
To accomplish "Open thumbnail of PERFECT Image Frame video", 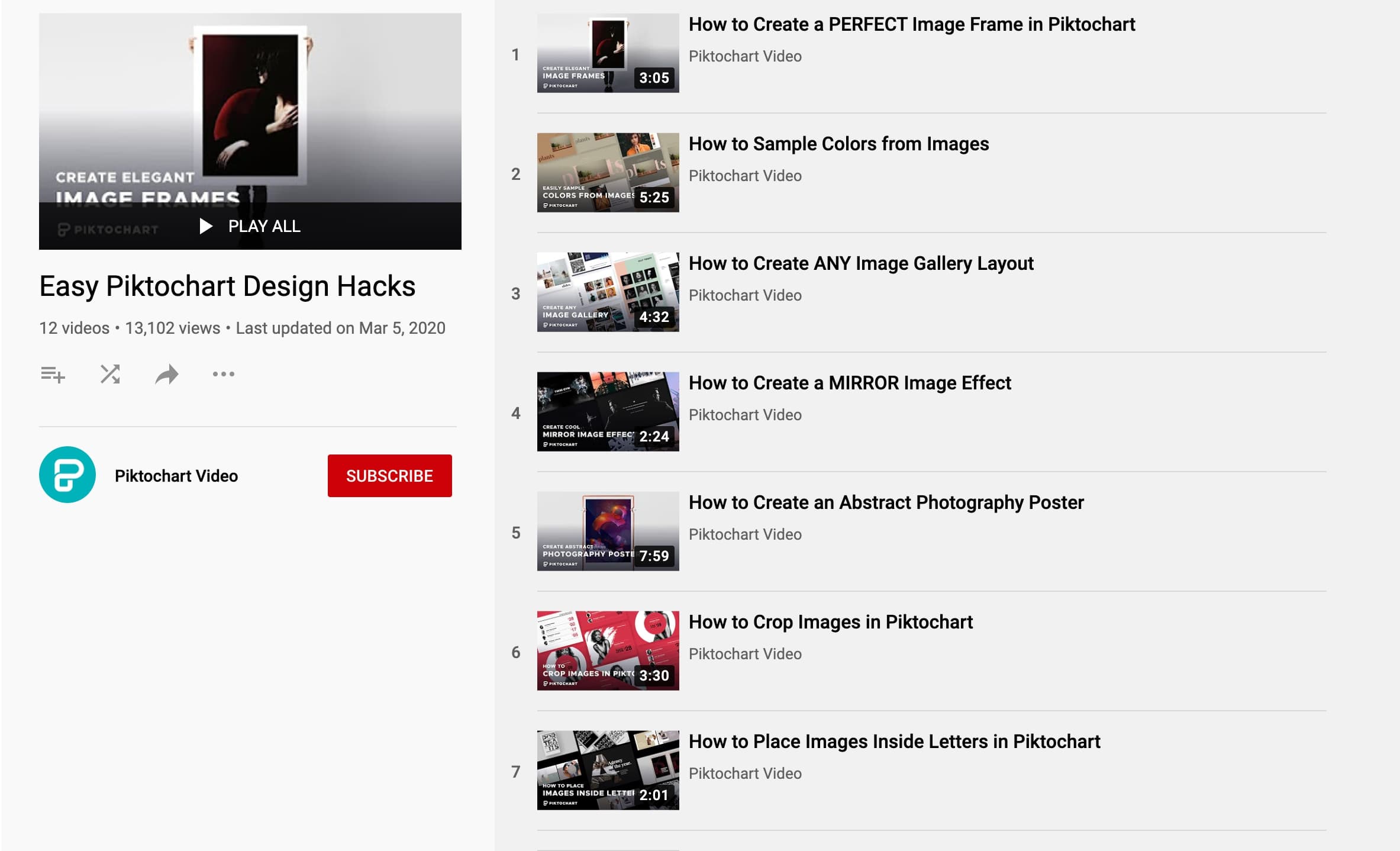I will click(x=608, y=53).
